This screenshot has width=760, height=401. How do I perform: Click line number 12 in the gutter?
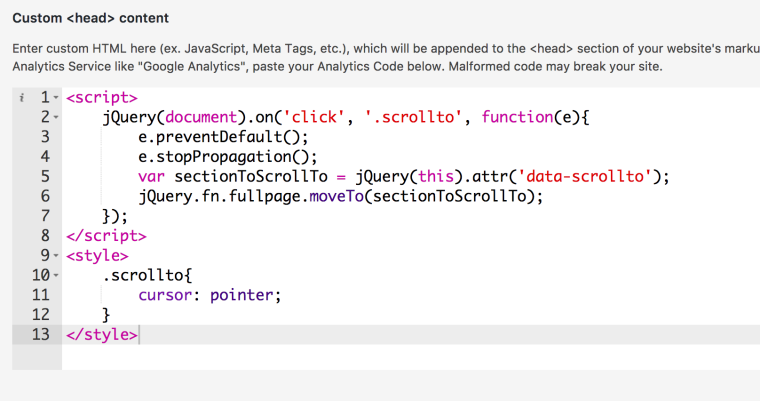pyautogui.click(x=40, y=314)
